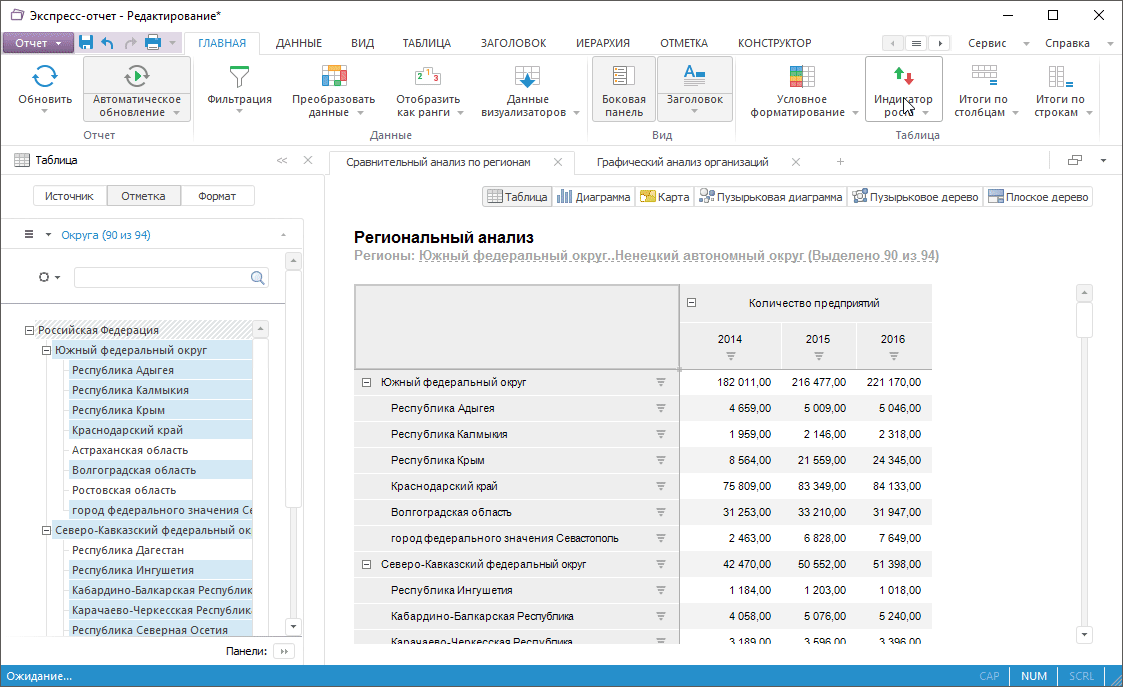This screenshot has height=687, width=1123.
Task: Switch to Пузырьковая диаграмма view
Action: [x=771, y=197]
